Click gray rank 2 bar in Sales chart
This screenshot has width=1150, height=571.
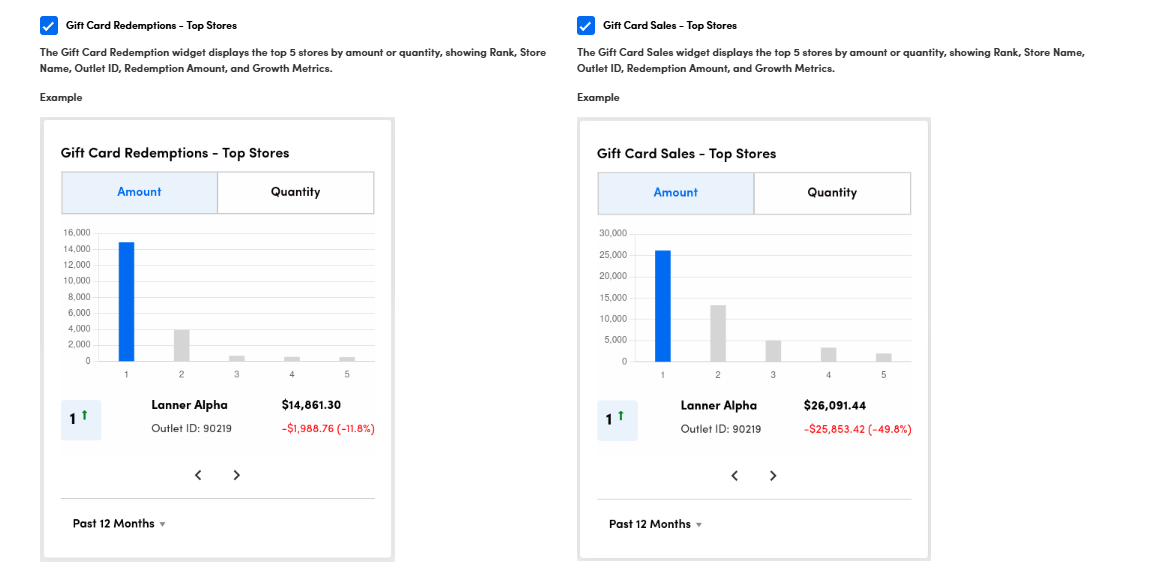718,333
